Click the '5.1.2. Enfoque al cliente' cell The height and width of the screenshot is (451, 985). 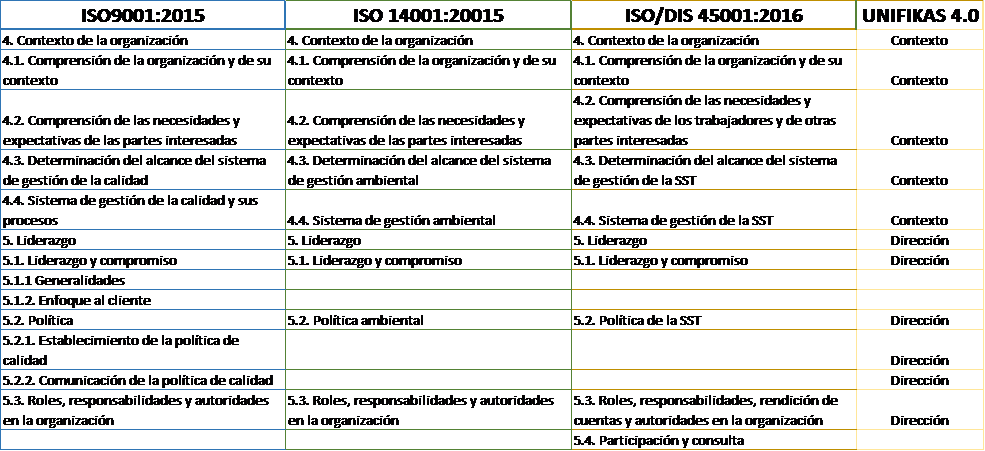point(143,300)
